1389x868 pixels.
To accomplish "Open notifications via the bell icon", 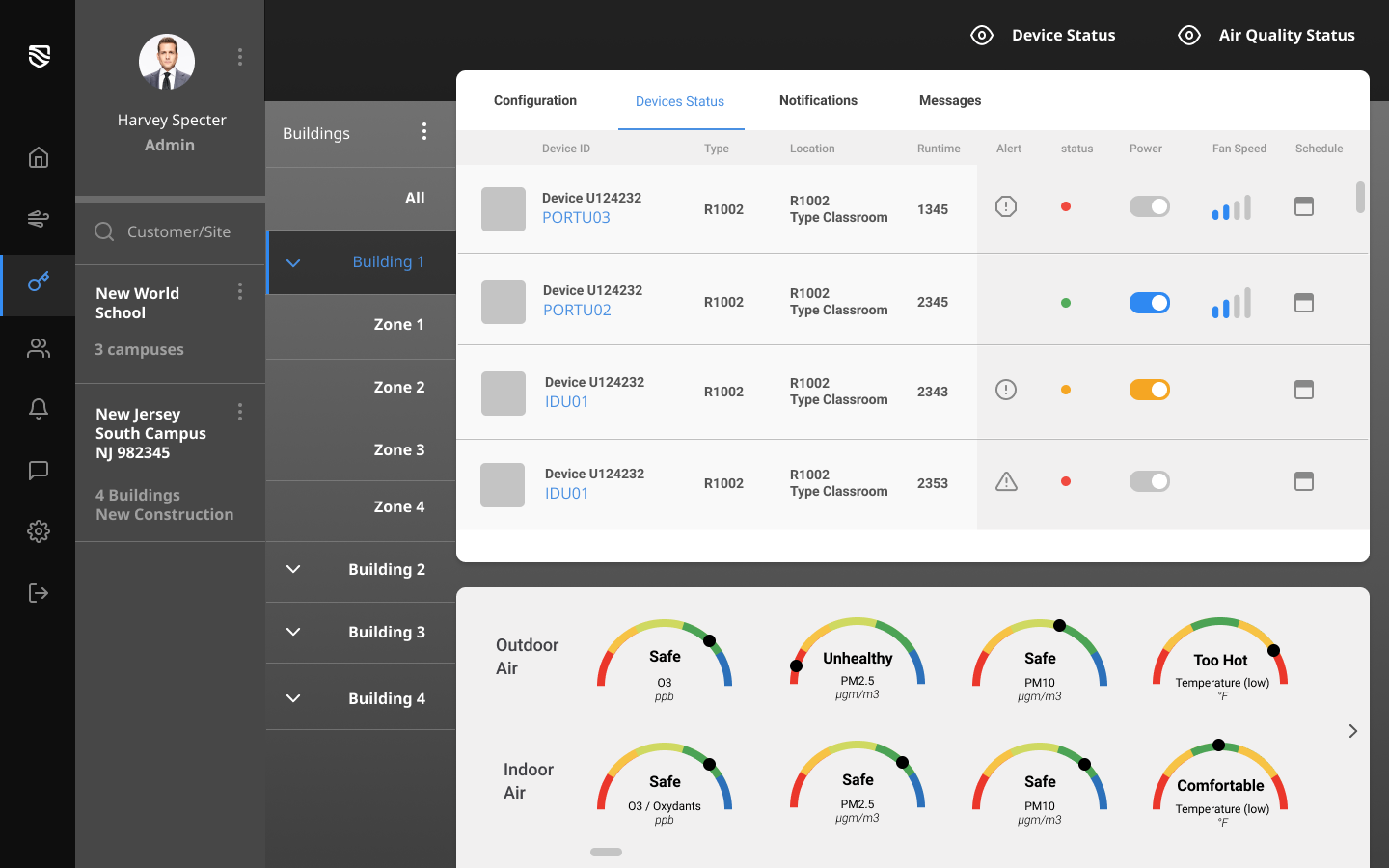I will (x=38, y=409).
